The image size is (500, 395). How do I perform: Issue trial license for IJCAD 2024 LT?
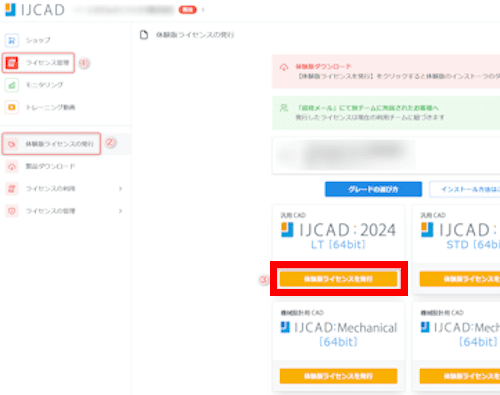[x=338, y=279]
